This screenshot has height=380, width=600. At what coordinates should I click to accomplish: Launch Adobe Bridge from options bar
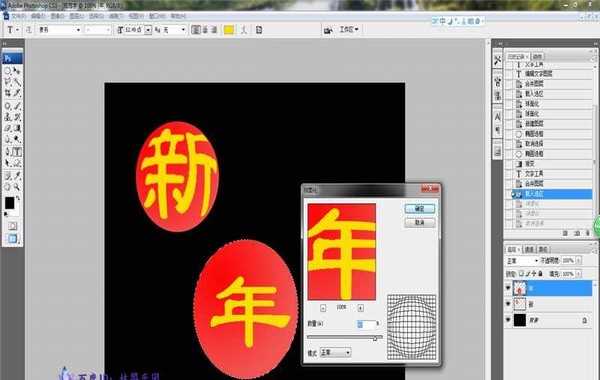(x=328, y=30)
